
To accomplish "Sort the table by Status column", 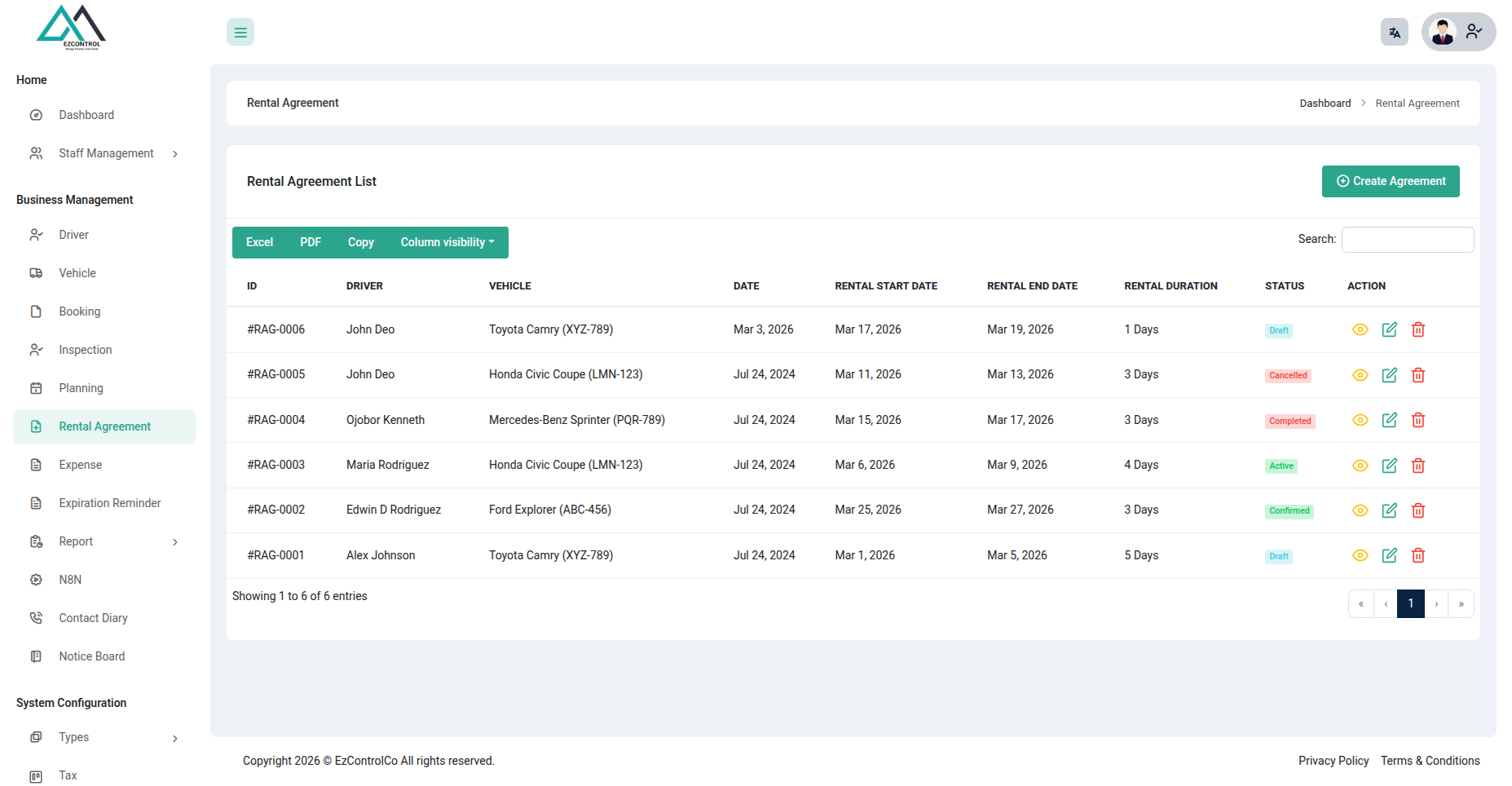I will 1285,286.
